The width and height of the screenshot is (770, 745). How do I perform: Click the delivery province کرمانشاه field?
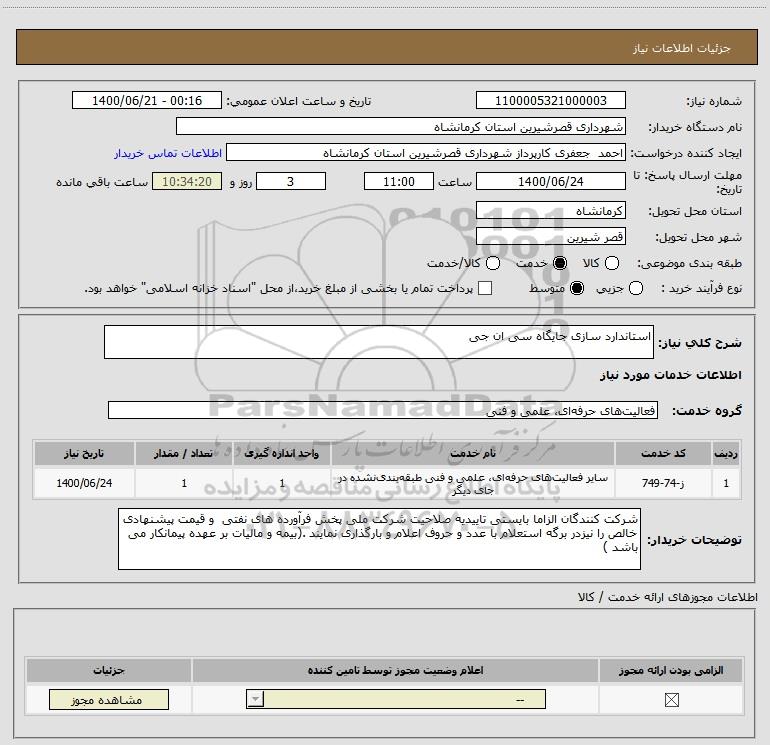click(550, 211)
